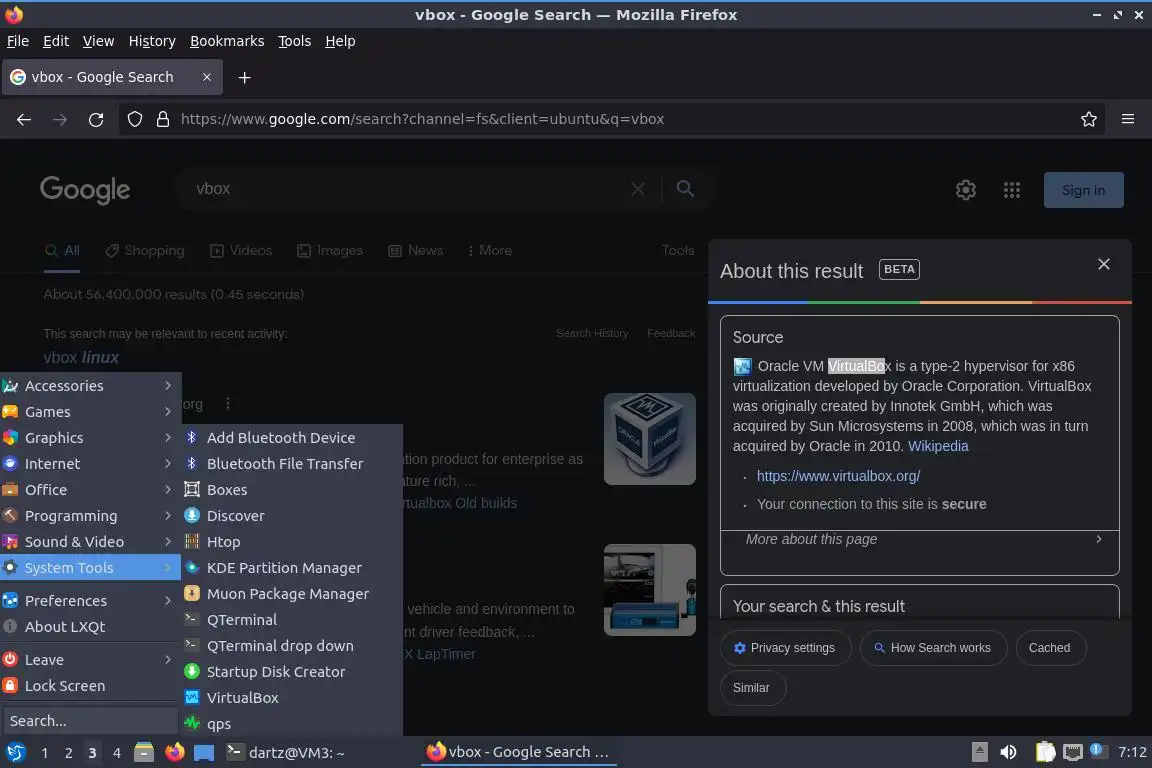Click the reload page icon
This screenshot has height=768, width=1152.
[96, 119]
